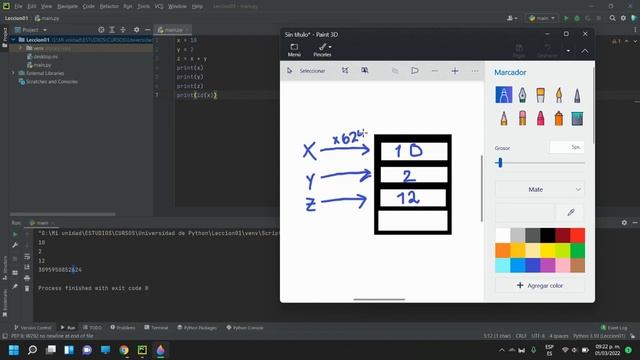Select the Spray can tool in Paint 3D
This screenshot has width=640, height=360.
pyautogui.click(x=559, y=118)
